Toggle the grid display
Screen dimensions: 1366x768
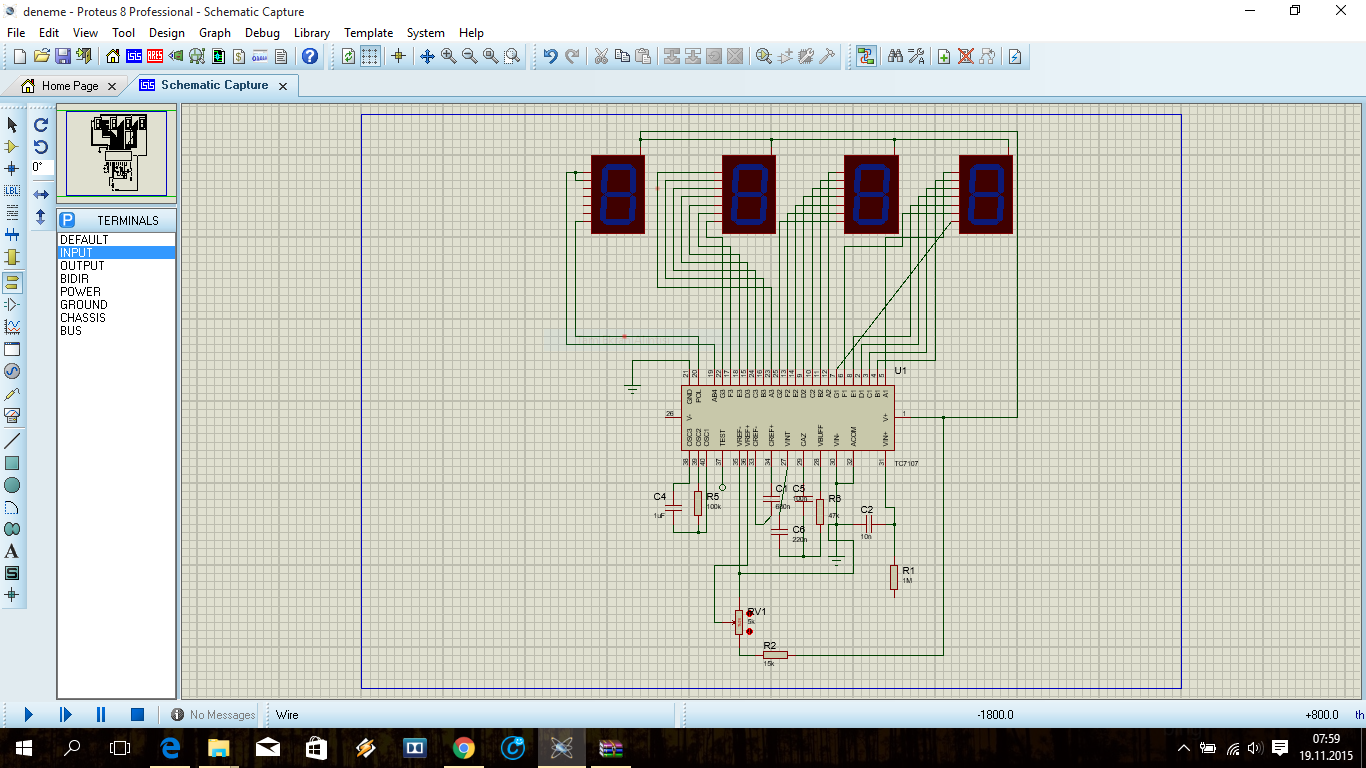pos(370,56)
